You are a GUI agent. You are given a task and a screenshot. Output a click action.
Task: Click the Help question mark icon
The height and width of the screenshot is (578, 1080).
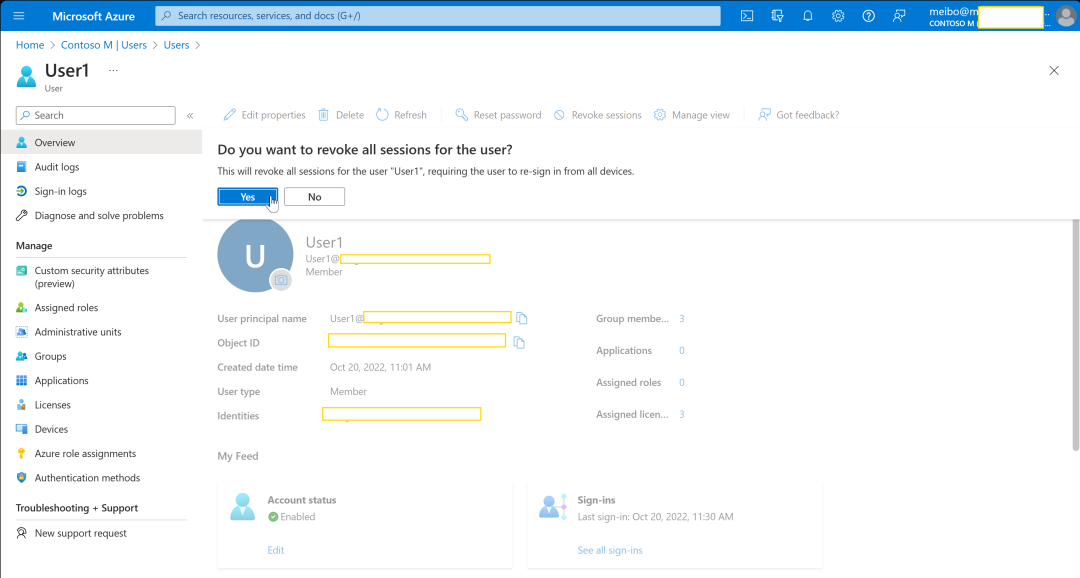click(x=869, y=16)
